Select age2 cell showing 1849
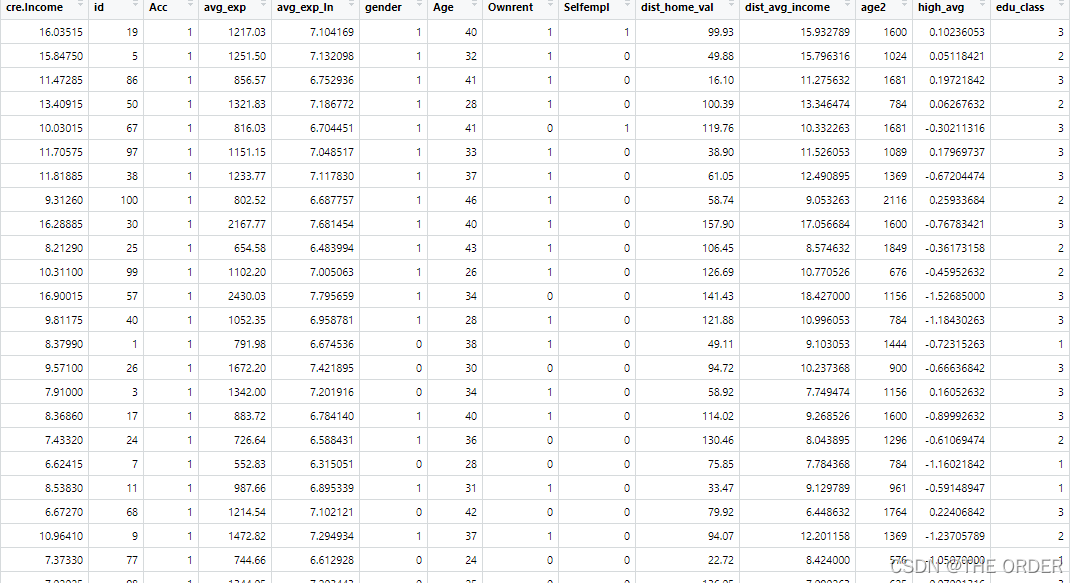1078x583 pixels. pyautogui.click(x=895, y=248)
